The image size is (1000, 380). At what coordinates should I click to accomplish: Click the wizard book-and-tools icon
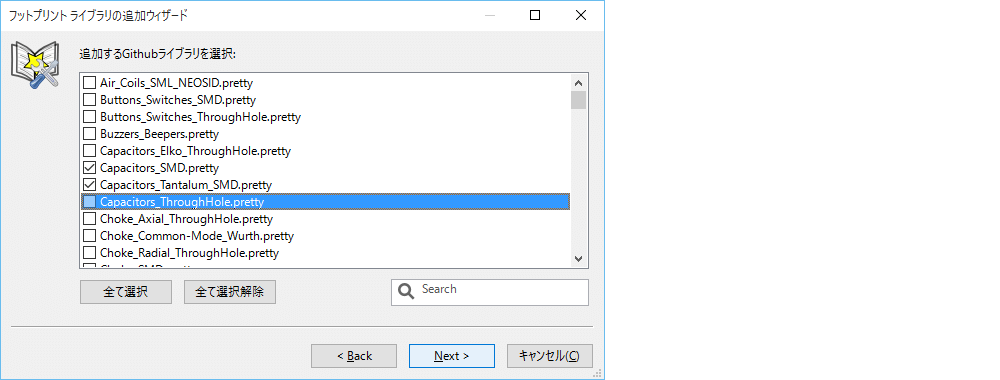(36, 66)
